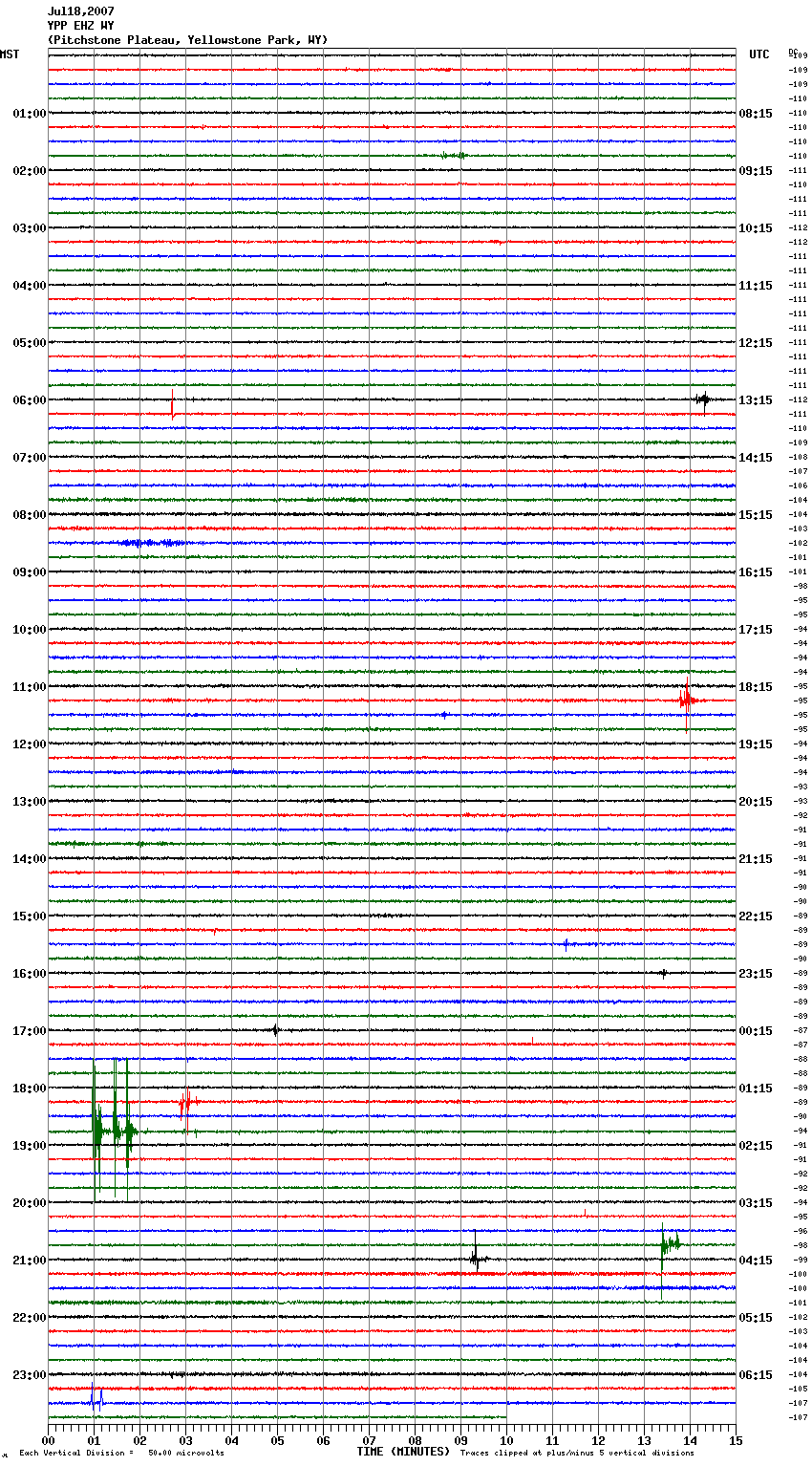
Task: Select the 14:00 MST time label
Action: point(30,859)
